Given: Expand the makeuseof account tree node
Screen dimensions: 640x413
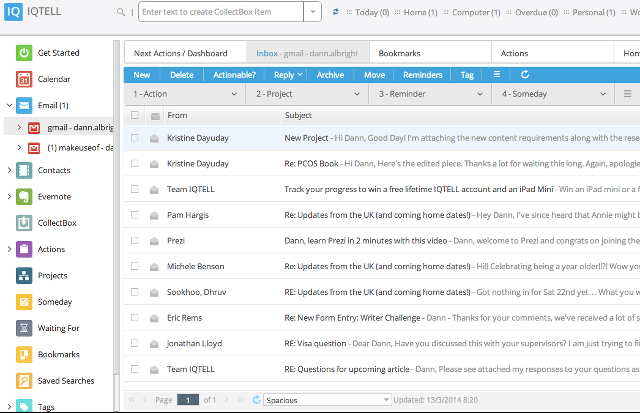Looking at the screenshot, I should pos(19,148).
